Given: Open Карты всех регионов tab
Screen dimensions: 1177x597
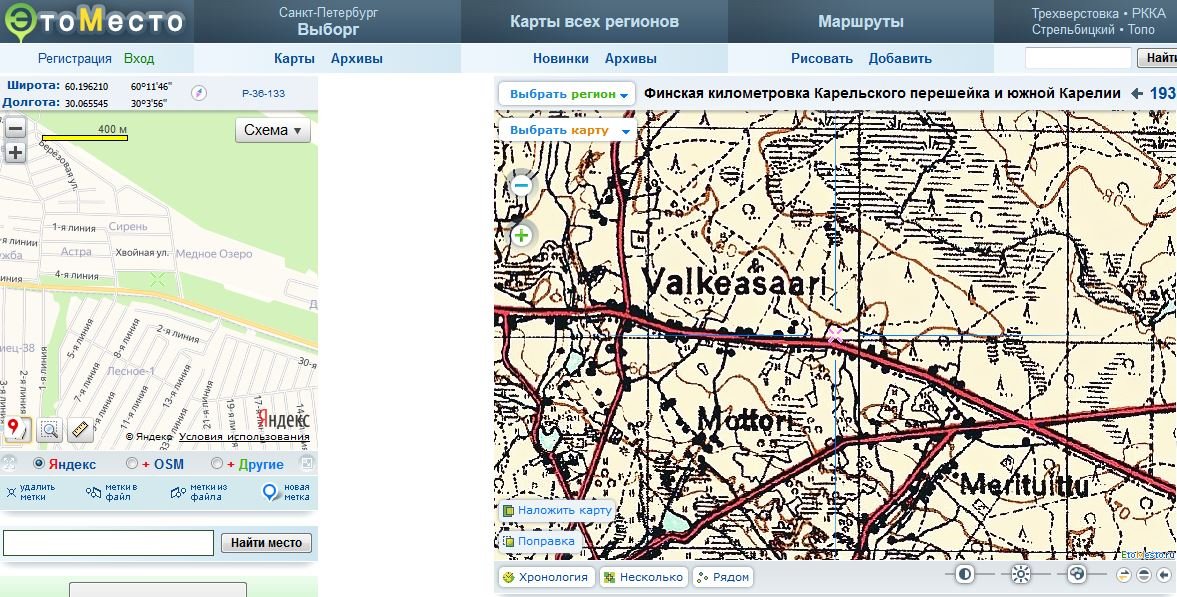Looking at the screenshot, I should pyautogui.click(x=594, y=21).
